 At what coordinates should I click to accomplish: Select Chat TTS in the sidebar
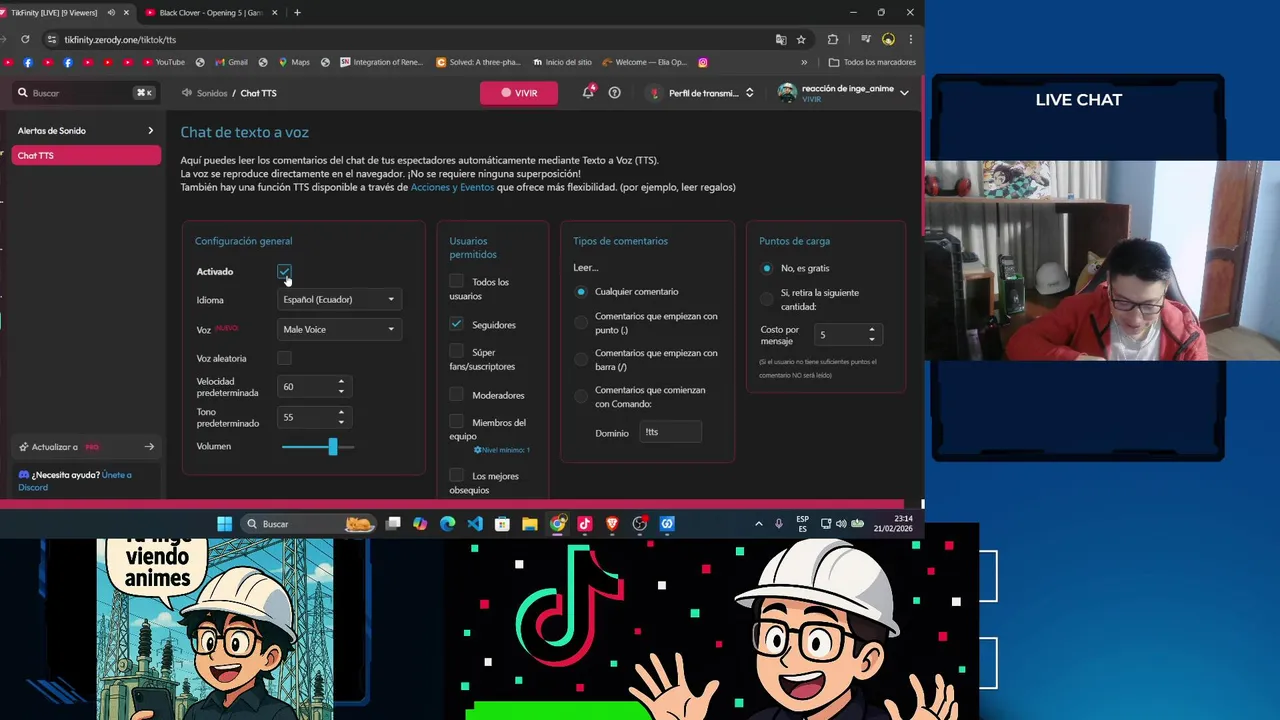coord(86,155)
